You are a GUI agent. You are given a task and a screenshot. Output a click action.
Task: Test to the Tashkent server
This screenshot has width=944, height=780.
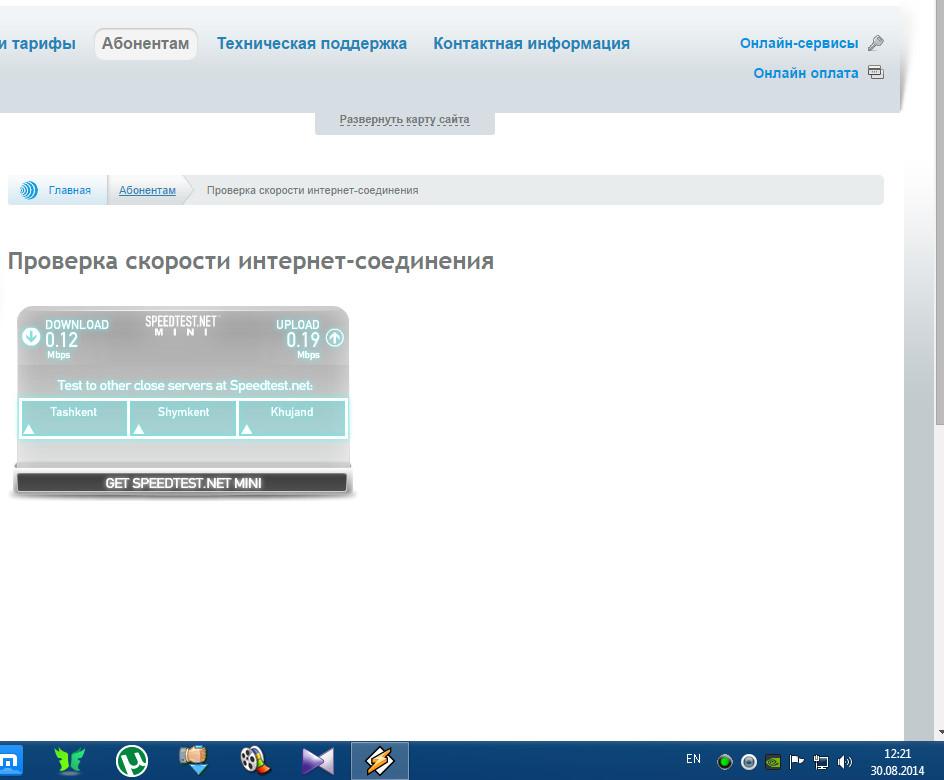(73, 418)
